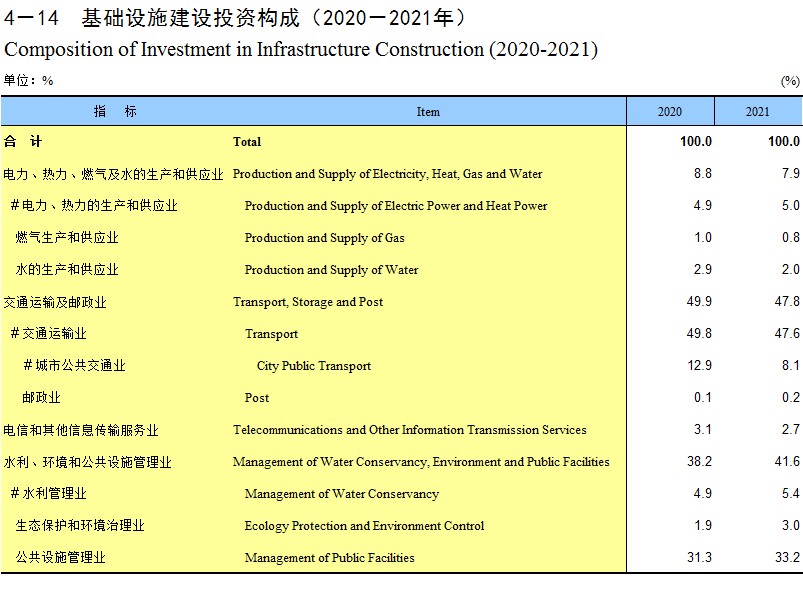
Task: Click the 指标 header cell
Action: point(115,111)
